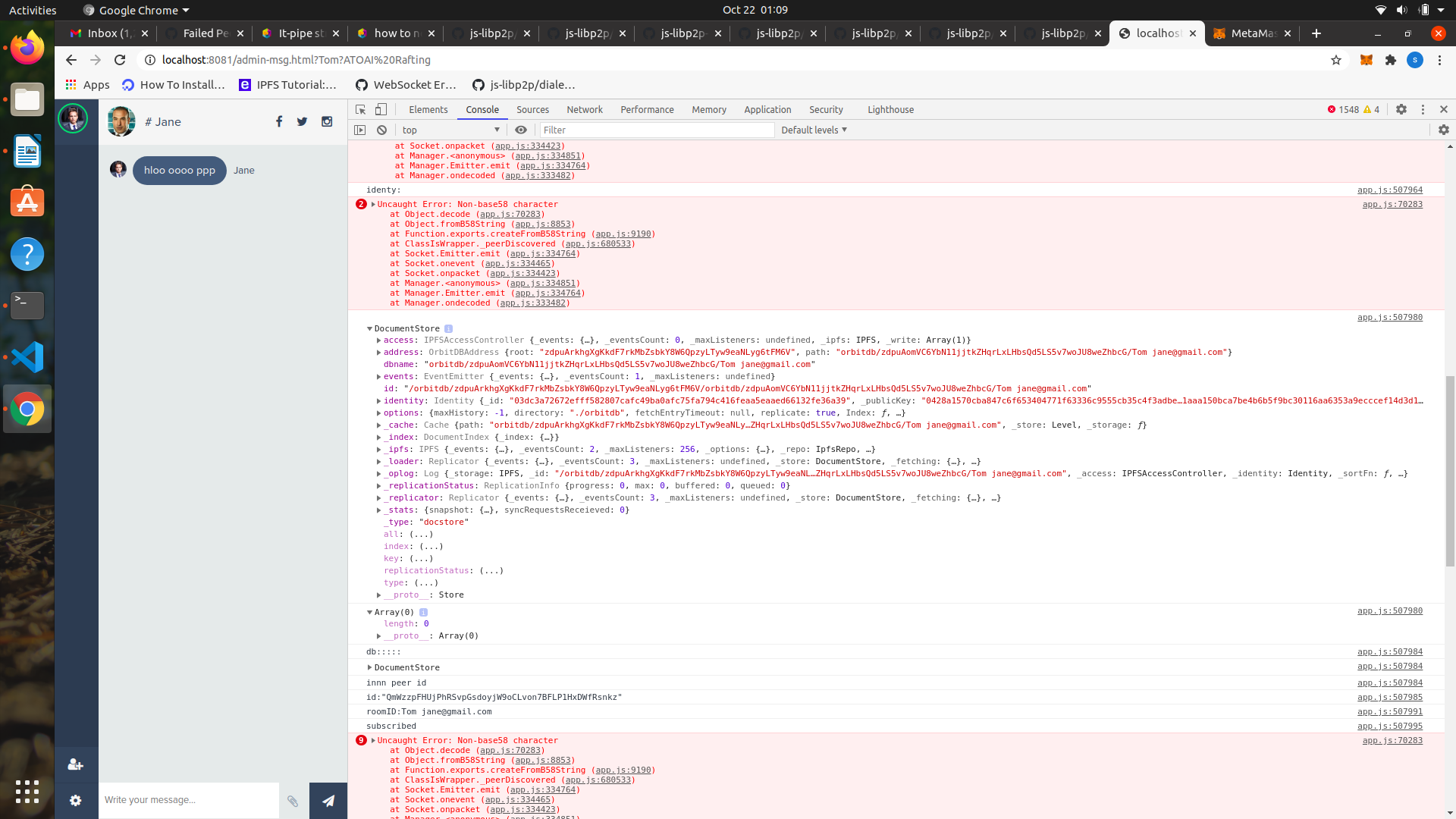Open Chrome three-dot menu
This screenshot has height=819, width=1456.
tap(1439, 60)
